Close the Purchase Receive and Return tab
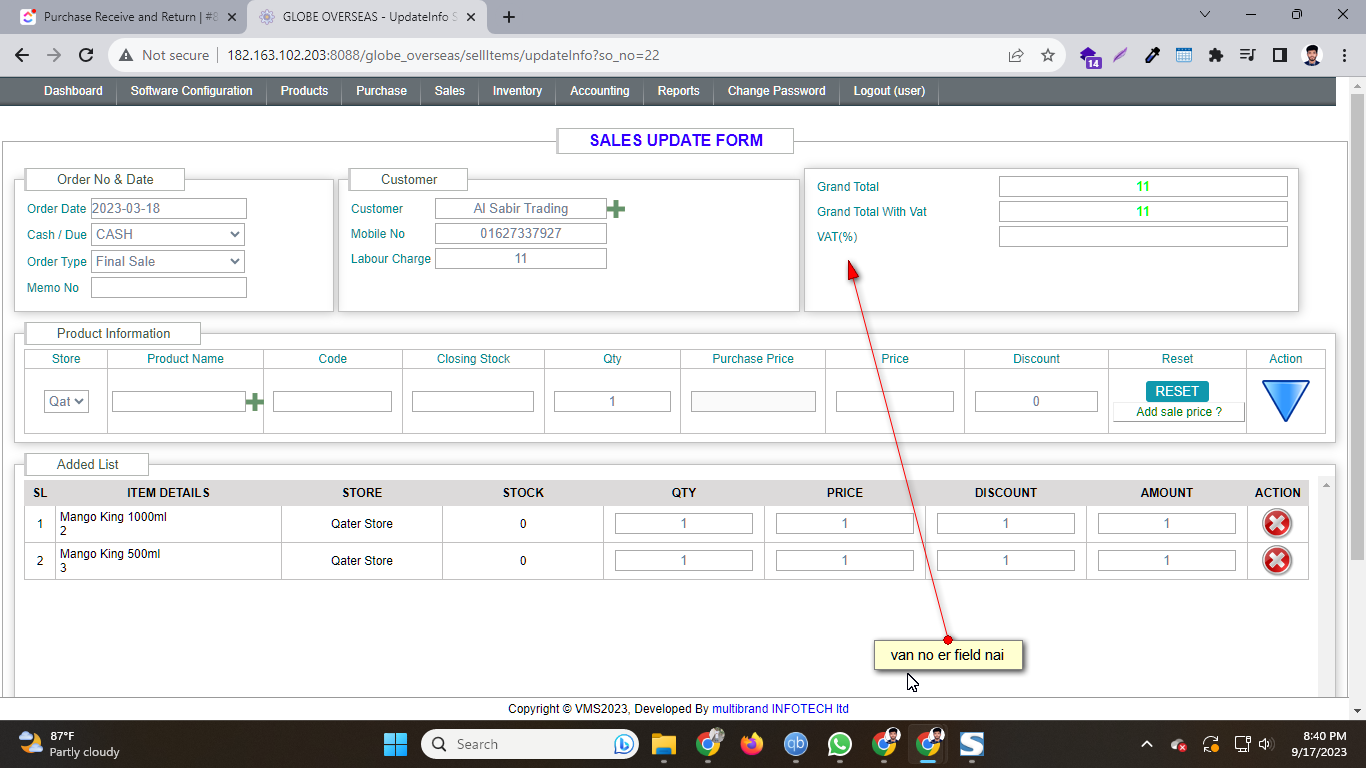Image resolution: width=1366 pixels, height=768 pixels. [232, 17]
